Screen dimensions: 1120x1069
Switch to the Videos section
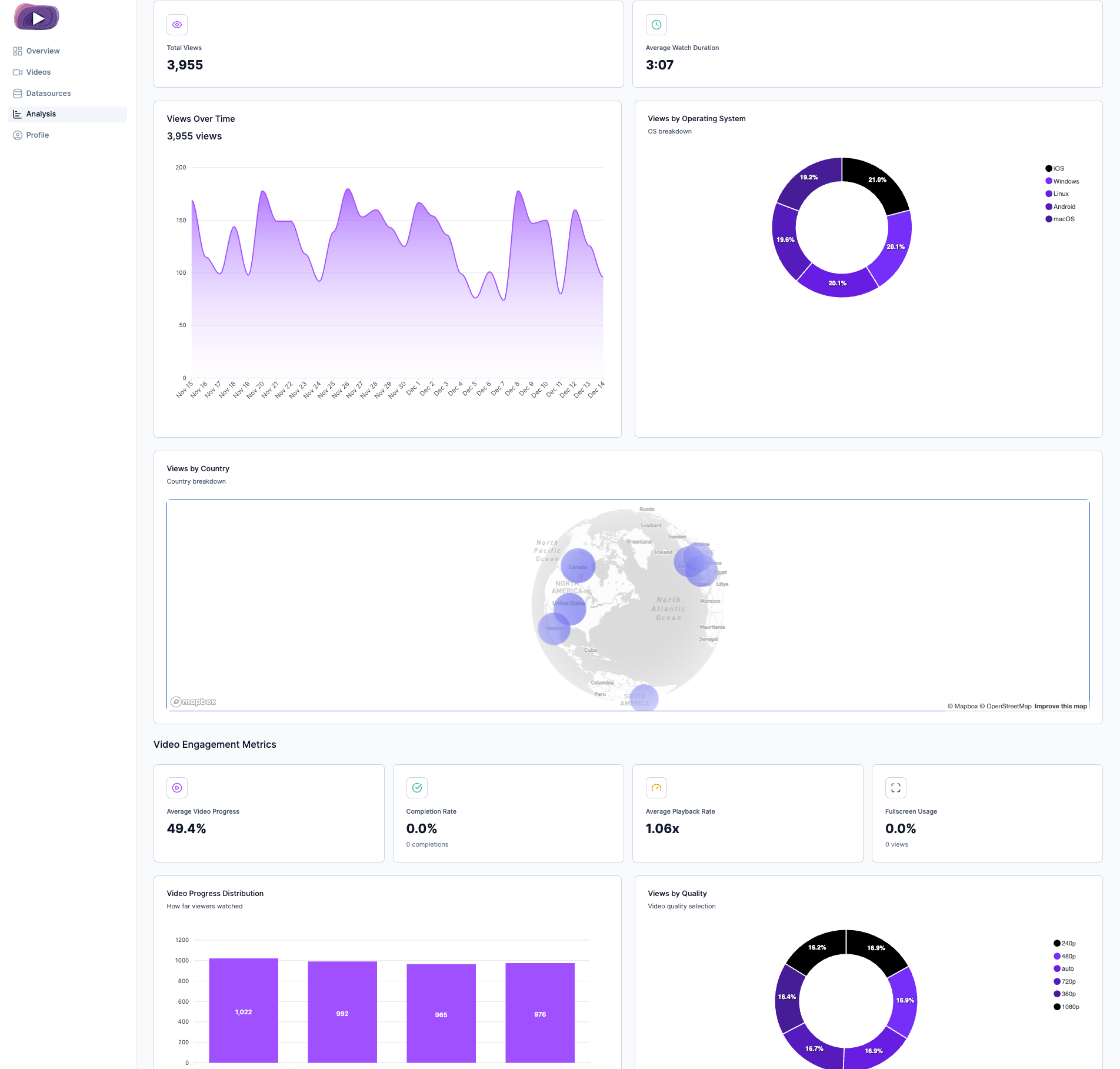(38, 72)
